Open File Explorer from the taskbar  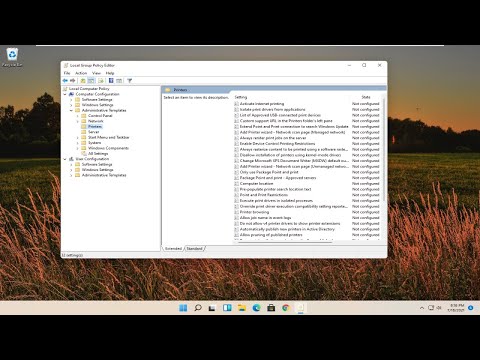point(242,308)
